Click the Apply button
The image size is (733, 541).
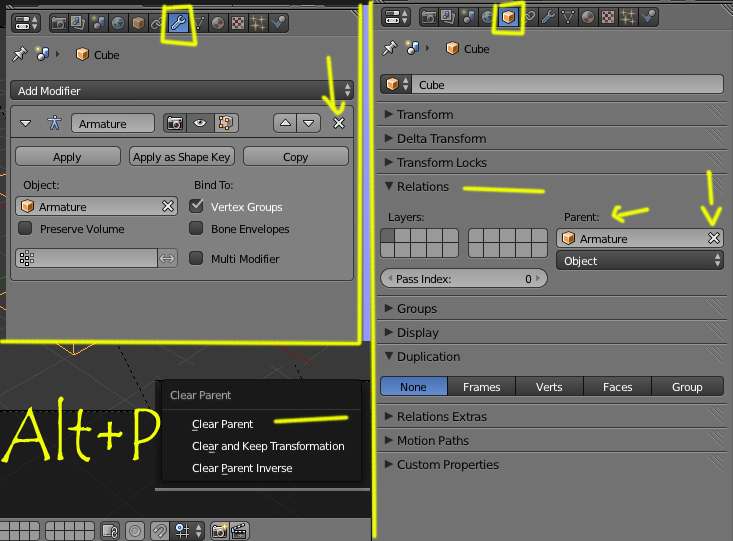coord(68,157)
